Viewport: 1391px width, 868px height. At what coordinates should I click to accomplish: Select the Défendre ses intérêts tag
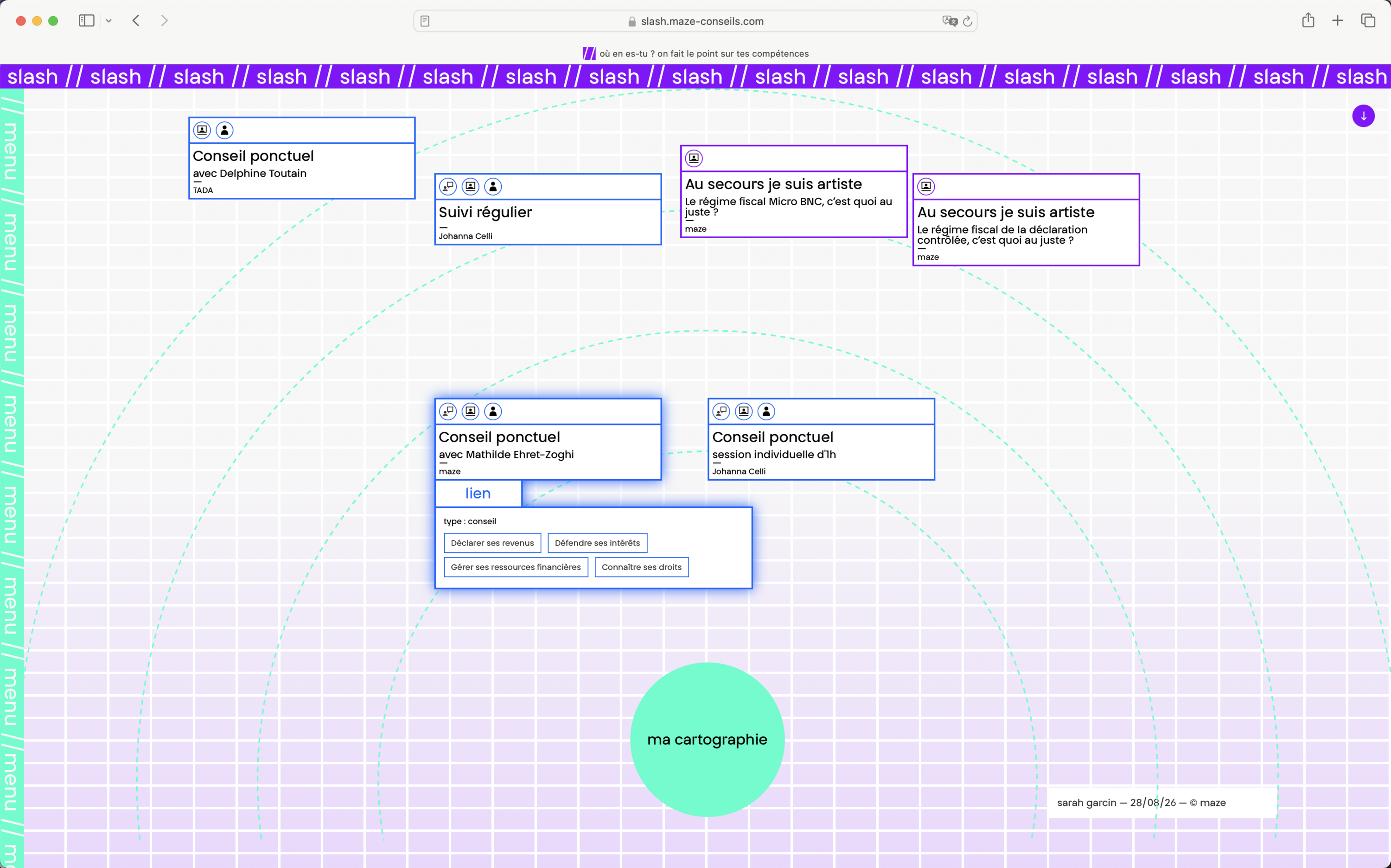(x=597, y=543)
